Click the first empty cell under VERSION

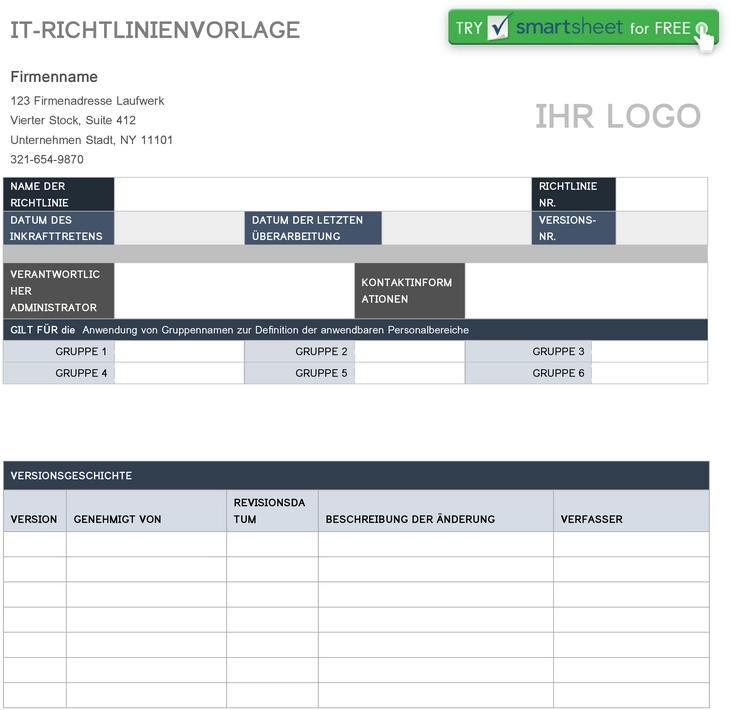pos(35,544)
